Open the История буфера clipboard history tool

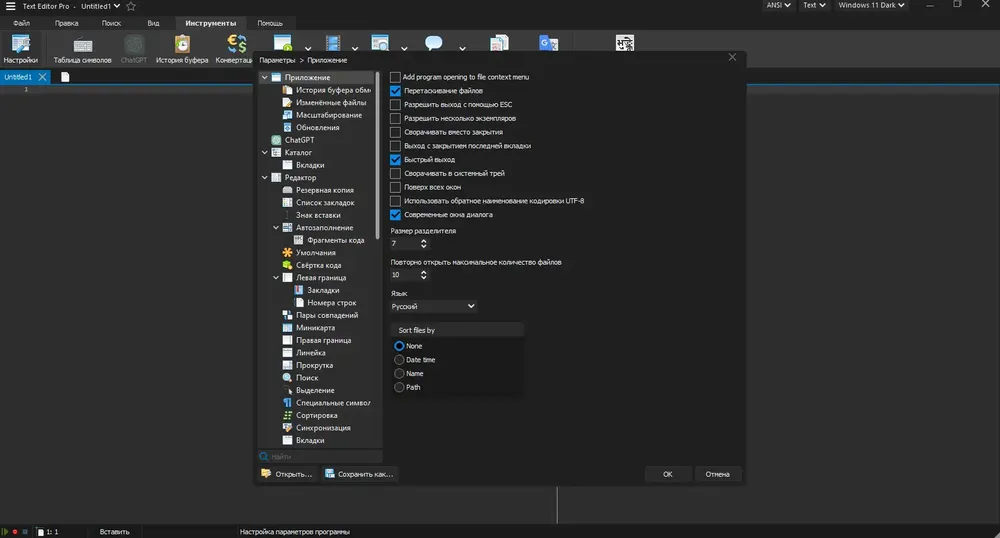coord(182,49)
